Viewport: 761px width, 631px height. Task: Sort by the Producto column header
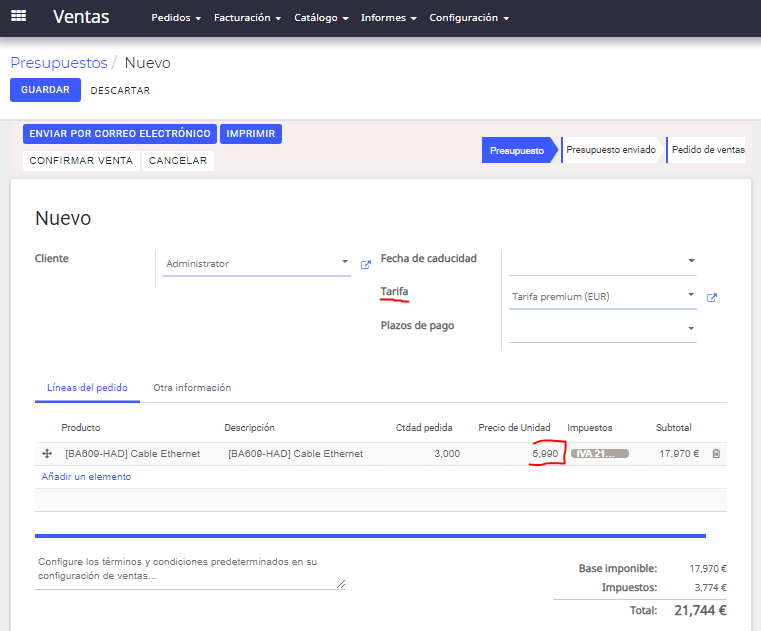[81, 428]
